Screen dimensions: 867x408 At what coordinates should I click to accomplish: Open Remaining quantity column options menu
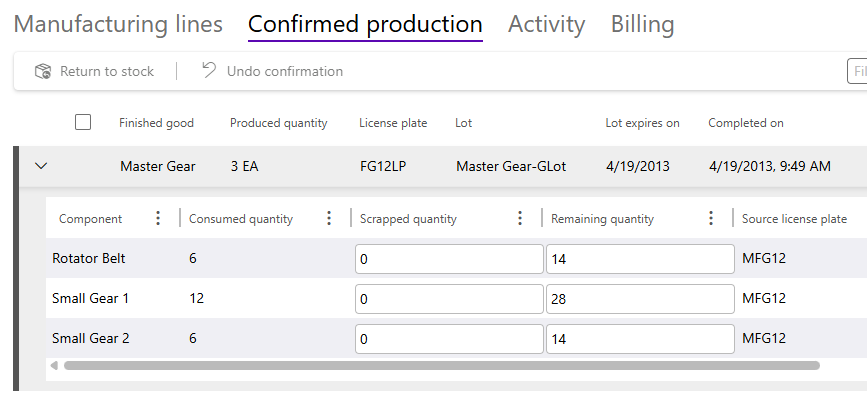(x=711, y=219)
